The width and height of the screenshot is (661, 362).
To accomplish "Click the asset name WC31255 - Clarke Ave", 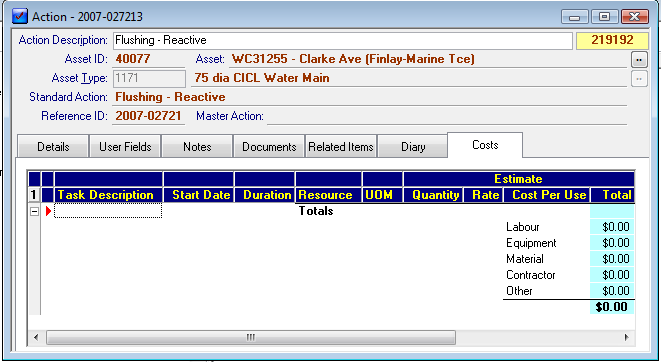I will click(353, 59).
